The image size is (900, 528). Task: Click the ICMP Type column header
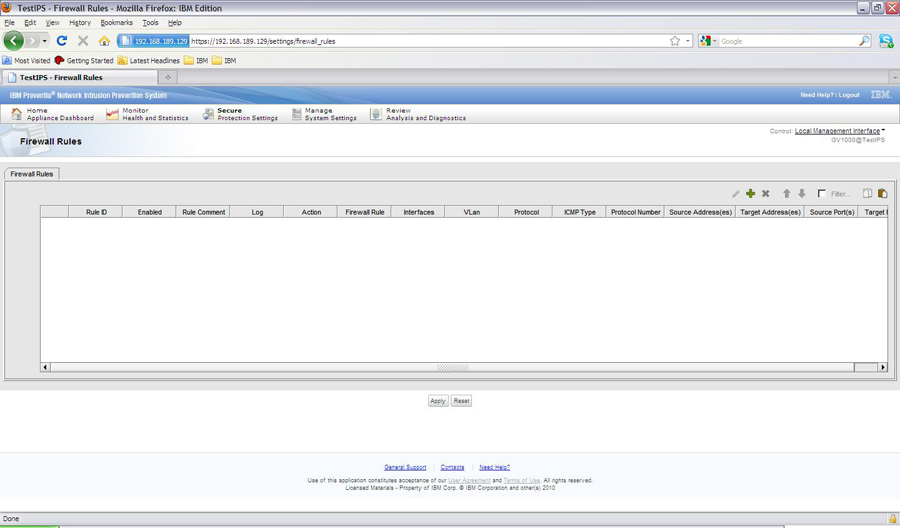579,212
